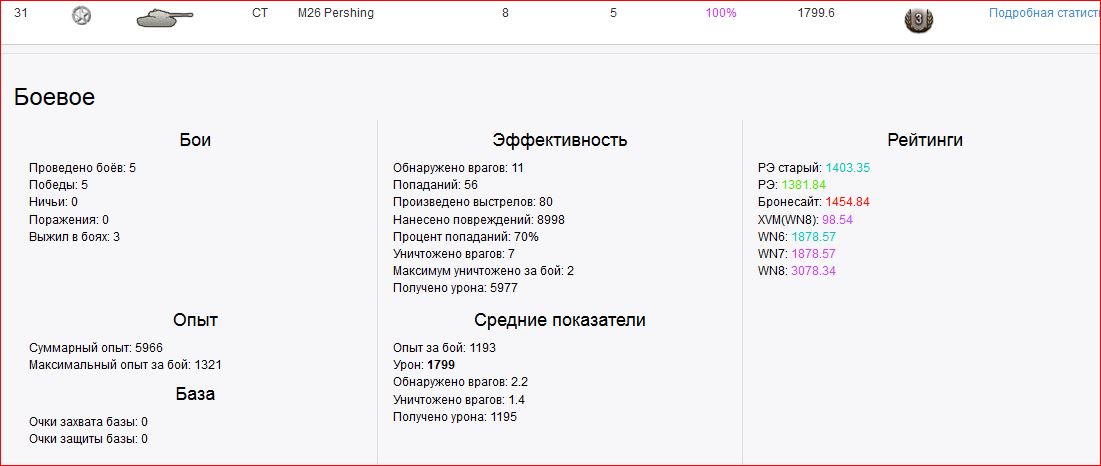
Task: Click the Урон: 1799 line
Action: click(424, 365)
